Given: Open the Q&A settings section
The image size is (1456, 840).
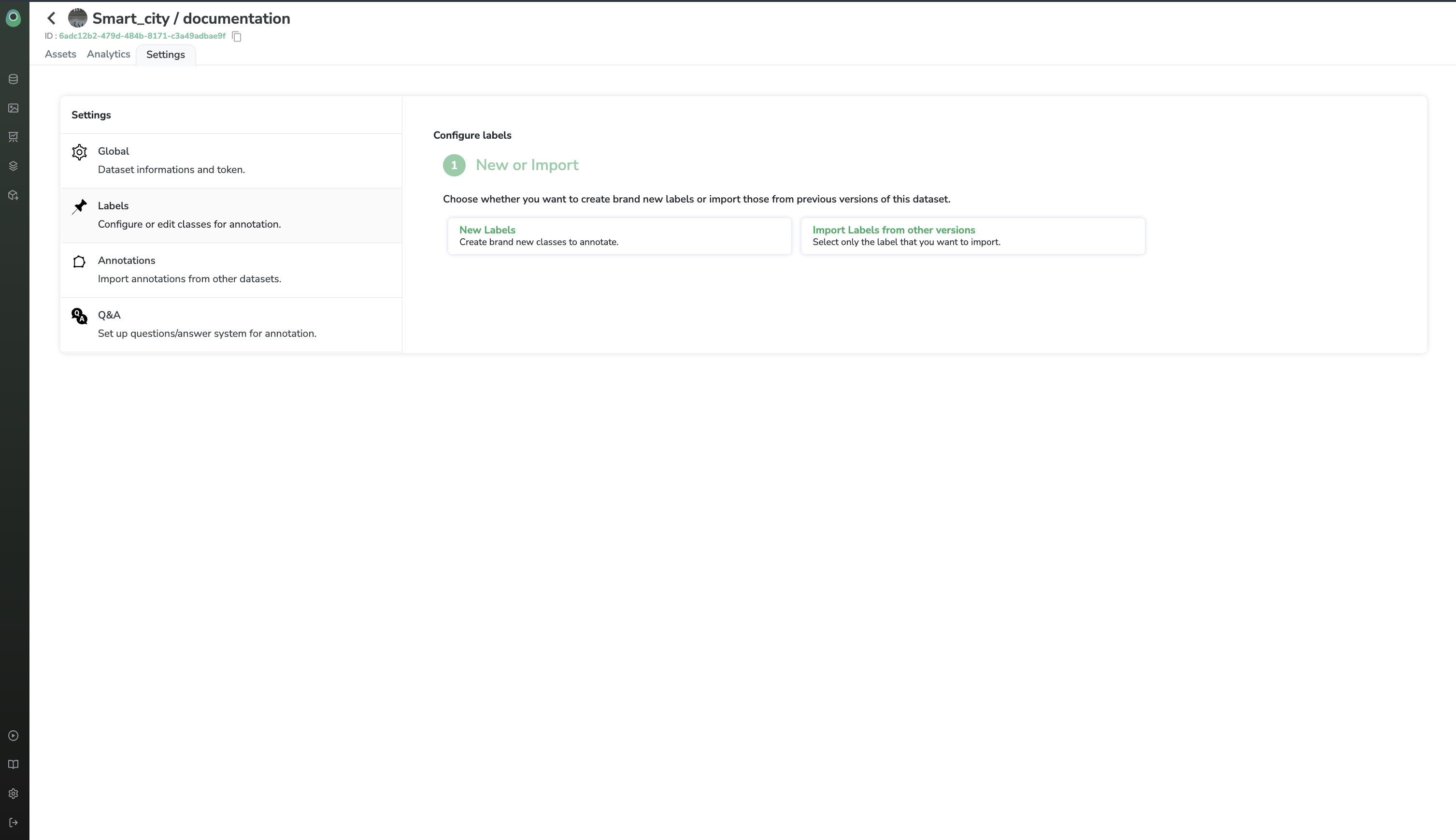Looking at the screenshot, I should 230,324.
